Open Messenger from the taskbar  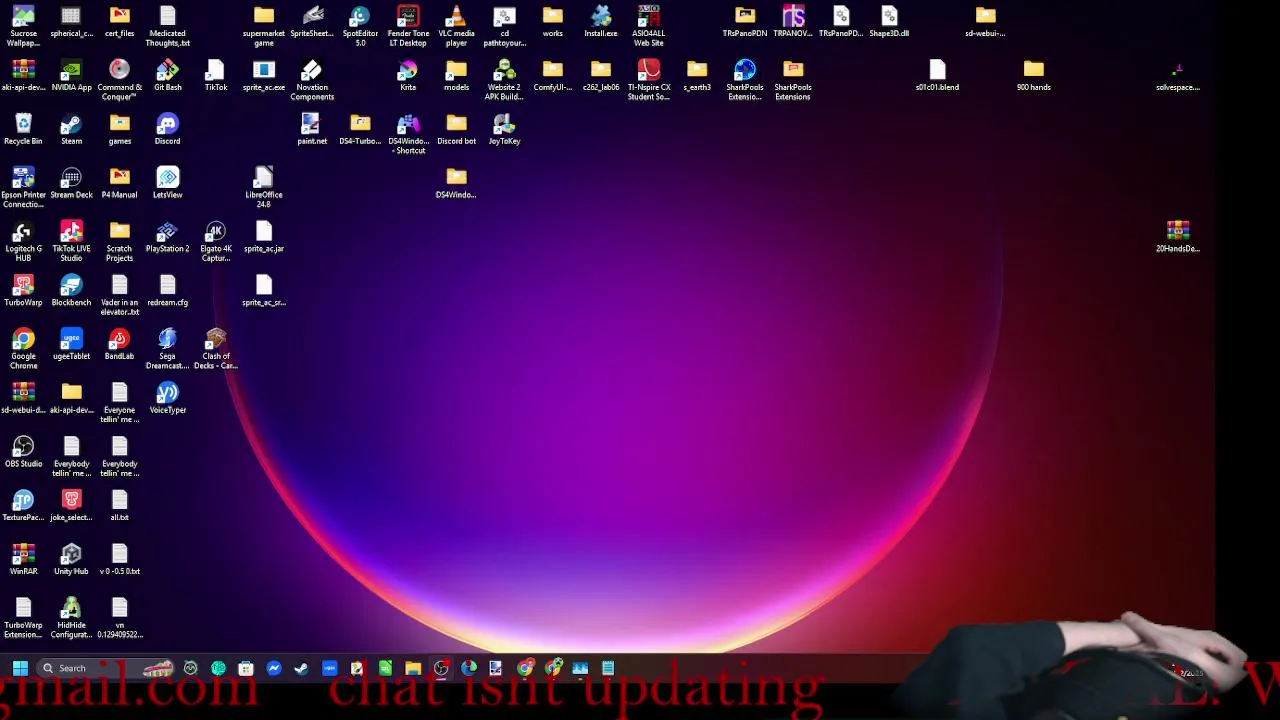click(274, 668)
